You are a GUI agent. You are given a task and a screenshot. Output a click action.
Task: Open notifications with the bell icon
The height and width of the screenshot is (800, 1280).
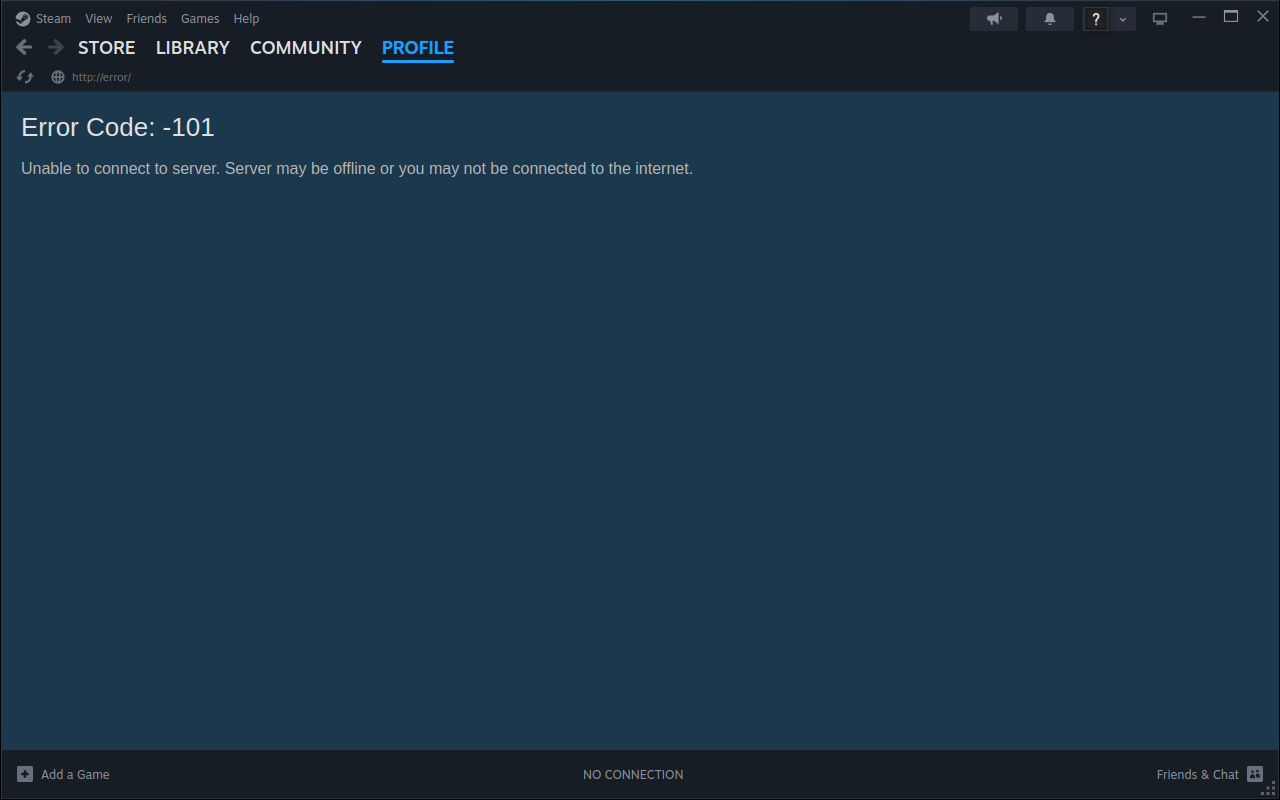pos(1050,19)
